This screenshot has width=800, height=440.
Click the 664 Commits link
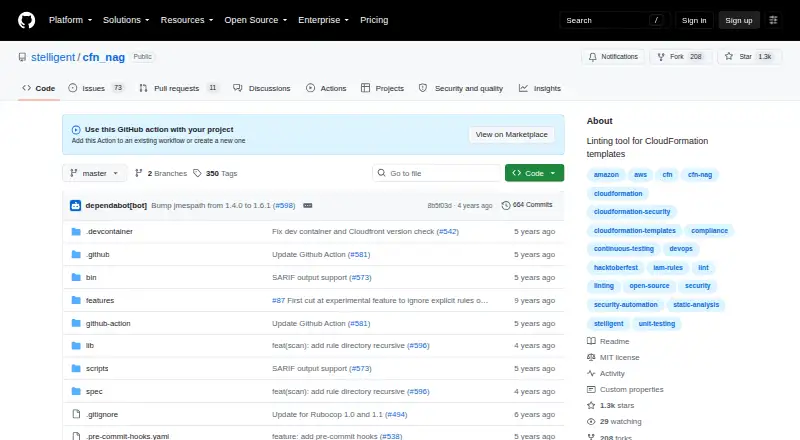tap(527, 205)
